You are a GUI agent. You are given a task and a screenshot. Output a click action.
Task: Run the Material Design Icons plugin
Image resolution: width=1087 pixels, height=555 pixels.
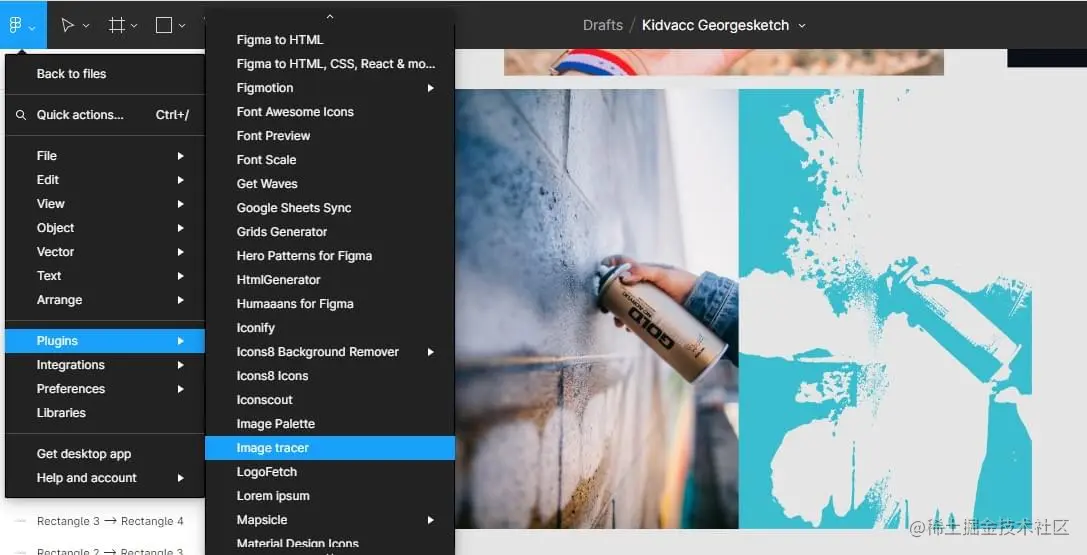pos(330,544)
